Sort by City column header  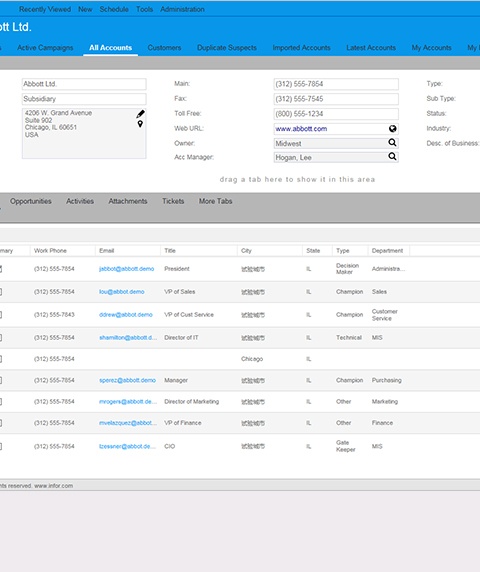pos(246,251)
